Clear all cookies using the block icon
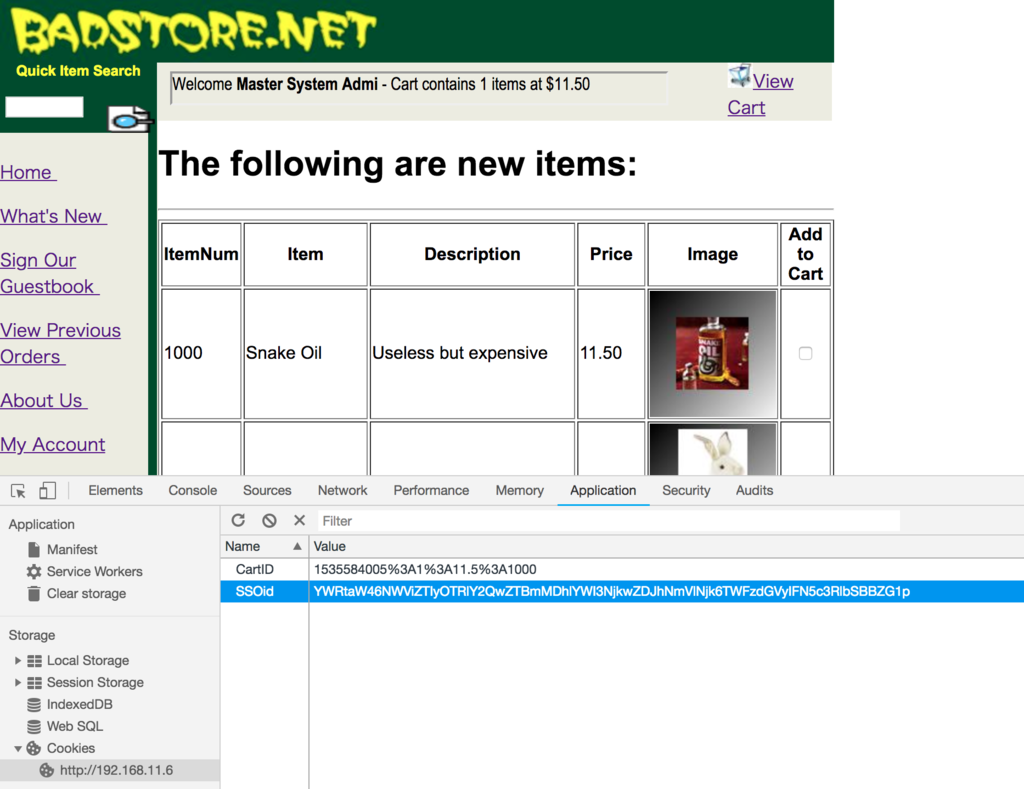This screenshot has height=789, width=1024. (x=267, y=520)
